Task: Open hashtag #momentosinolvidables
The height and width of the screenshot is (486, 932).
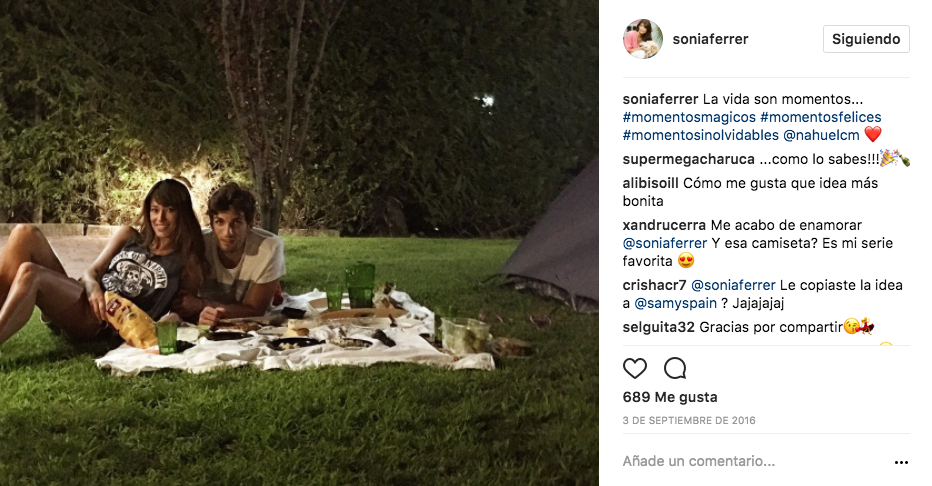Action: [700, 135]
